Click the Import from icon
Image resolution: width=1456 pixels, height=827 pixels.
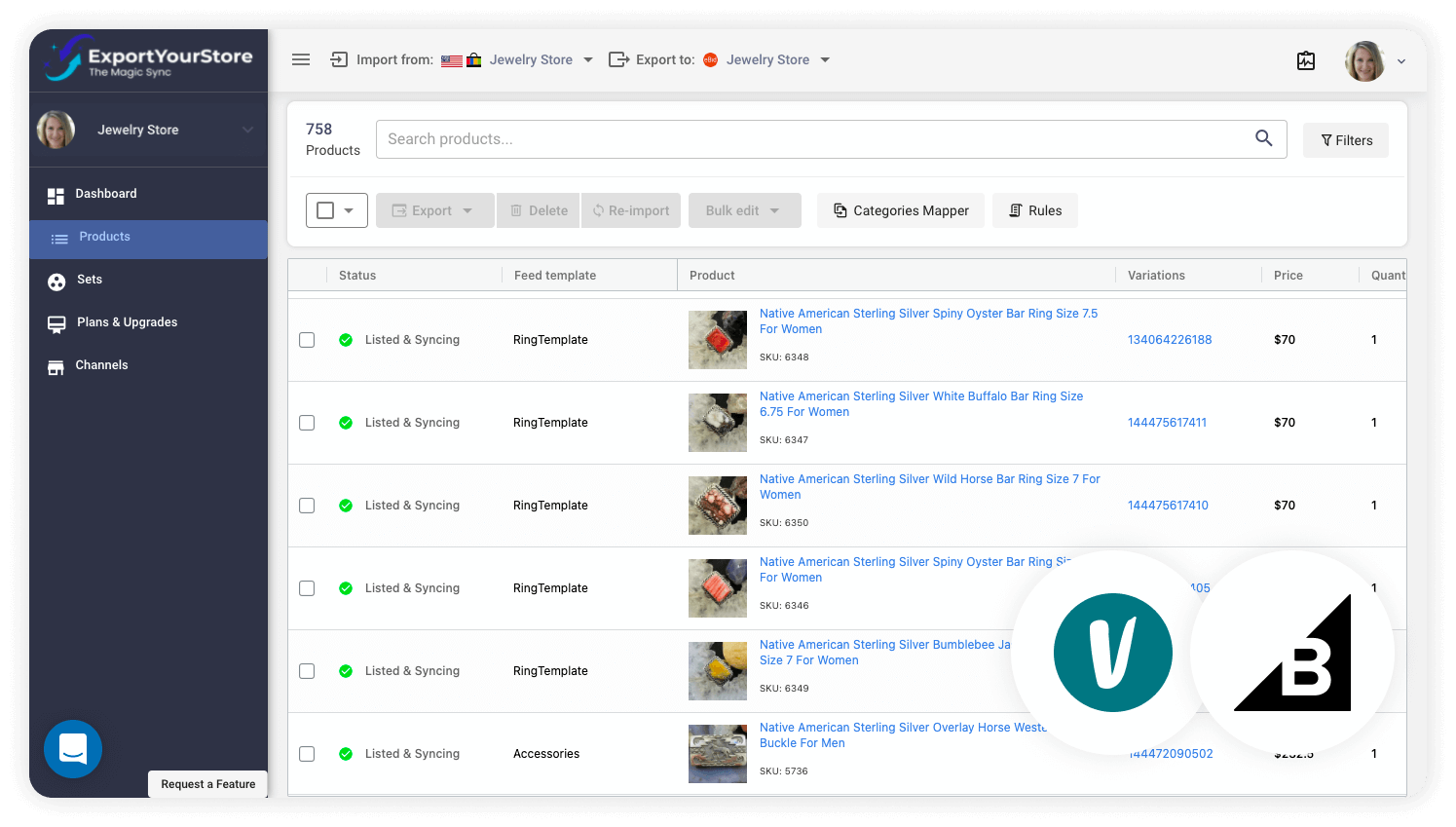(x=338, y=59)
